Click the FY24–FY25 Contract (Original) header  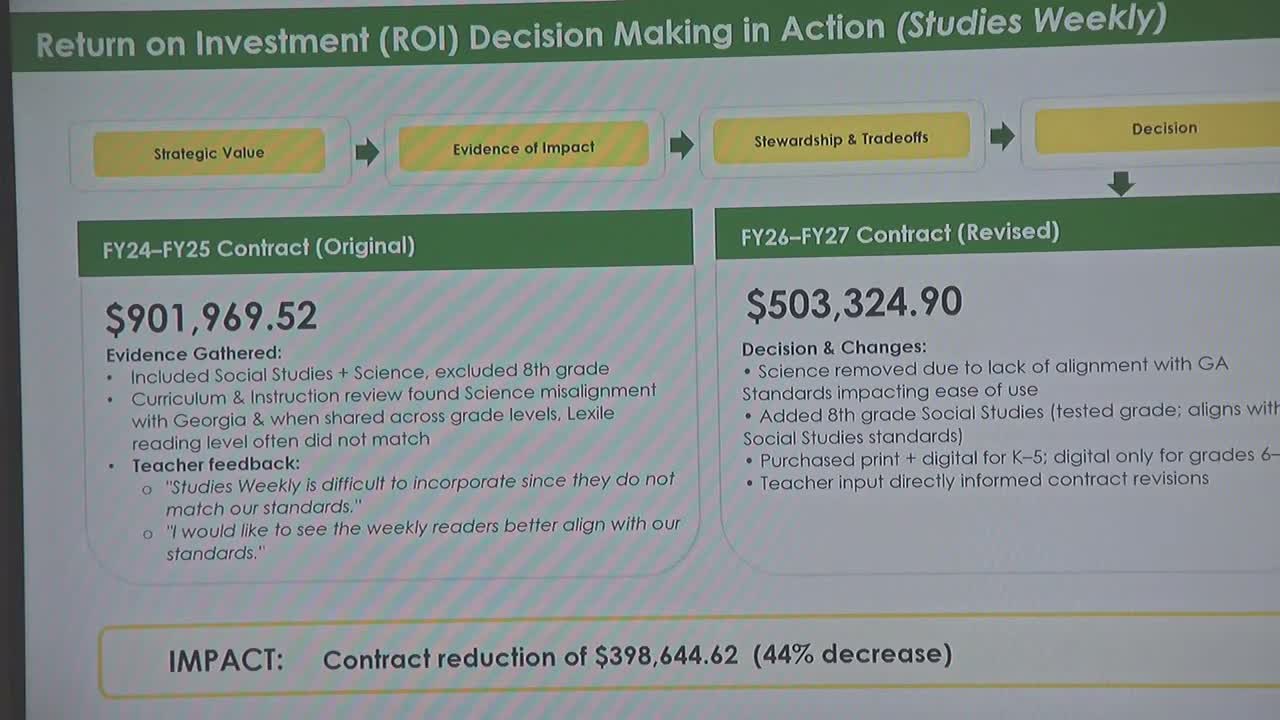tap(258, 248)
